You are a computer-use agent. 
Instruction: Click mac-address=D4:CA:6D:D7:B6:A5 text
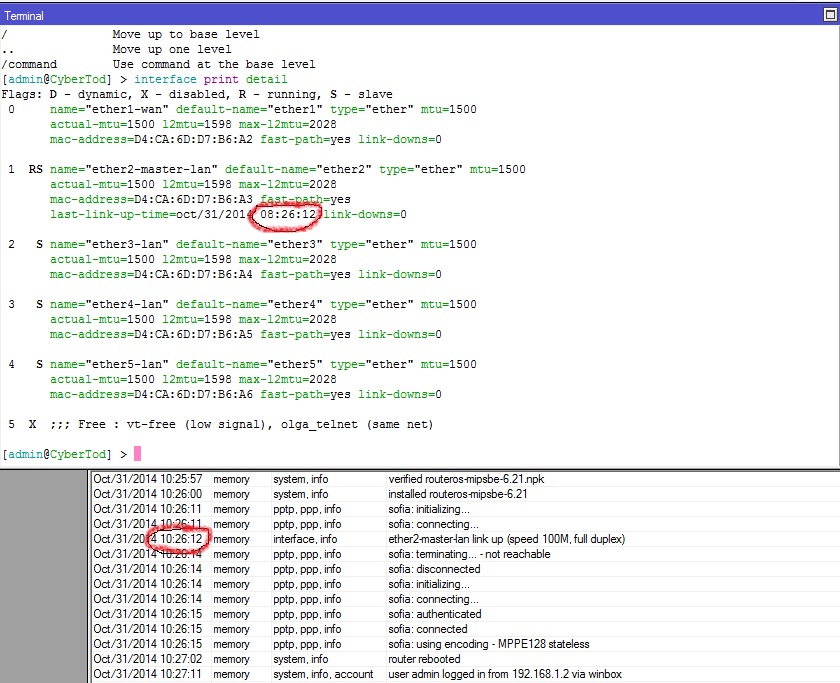point(151,334)
